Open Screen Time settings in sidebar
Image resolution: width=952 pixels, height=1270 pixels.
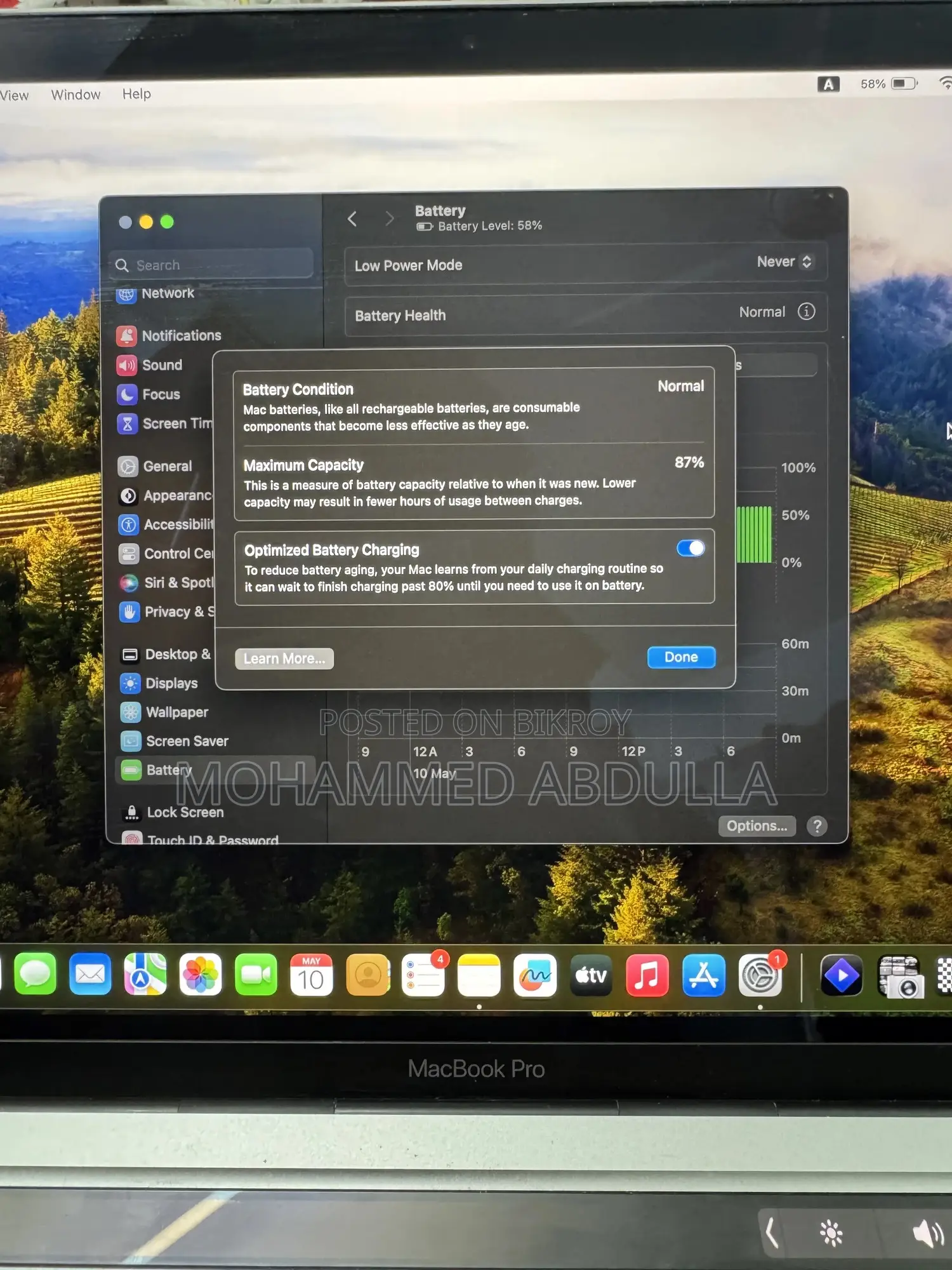pyautogui.click(x=165, y=424)
